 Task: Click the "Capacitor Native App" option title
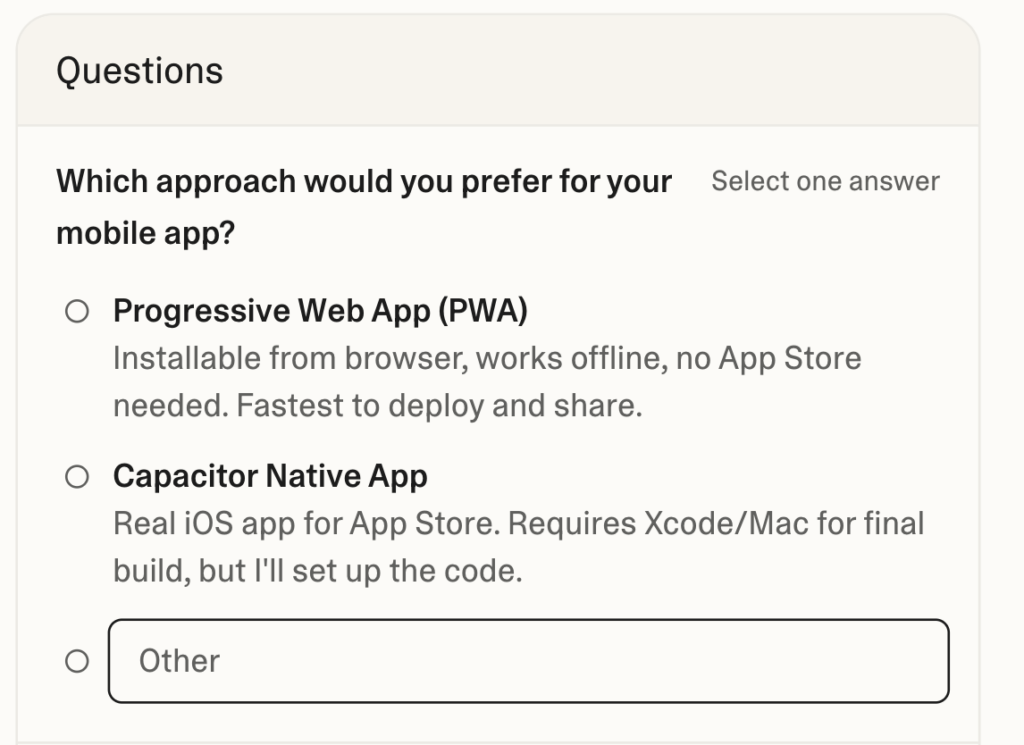coord(270,477)
